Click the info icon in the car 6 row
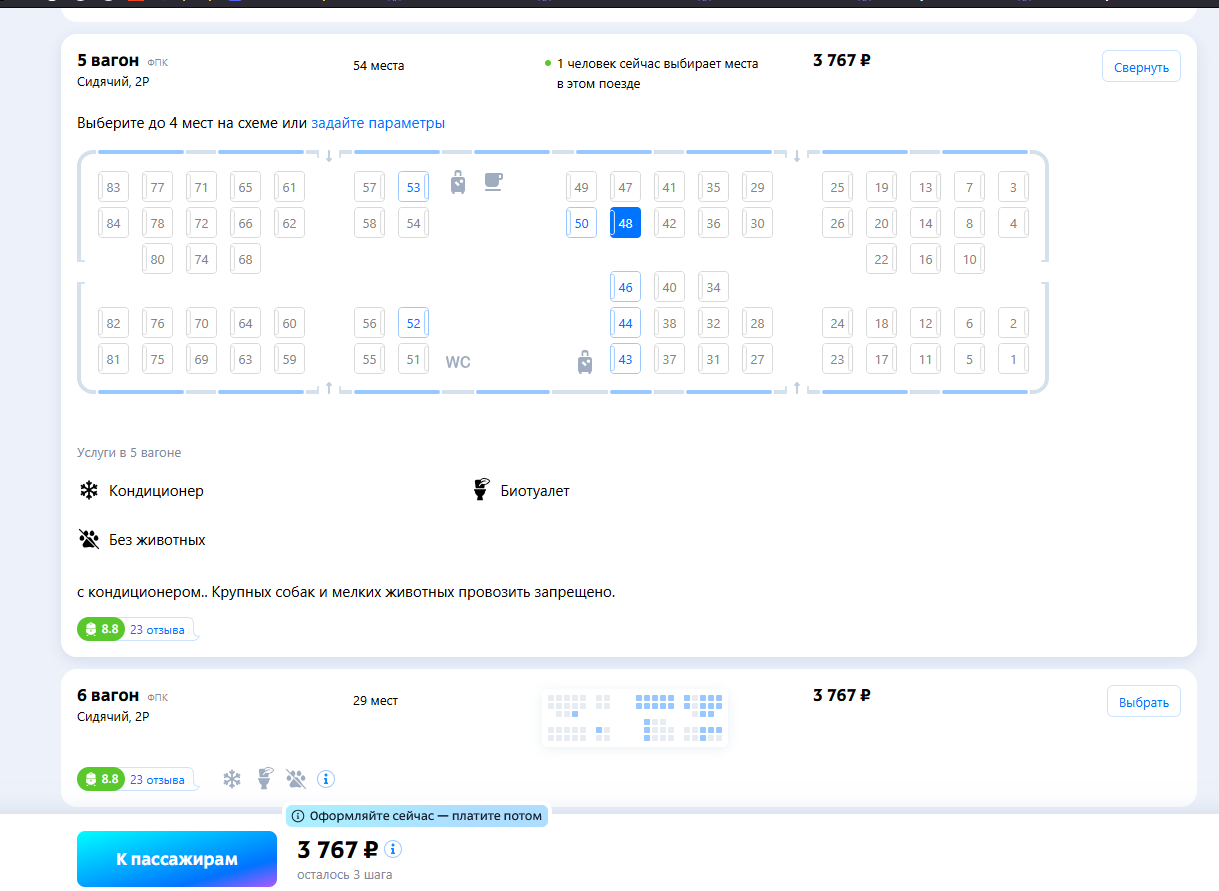The height and width of the screenshot is (891, 1219). pos(326,779)
